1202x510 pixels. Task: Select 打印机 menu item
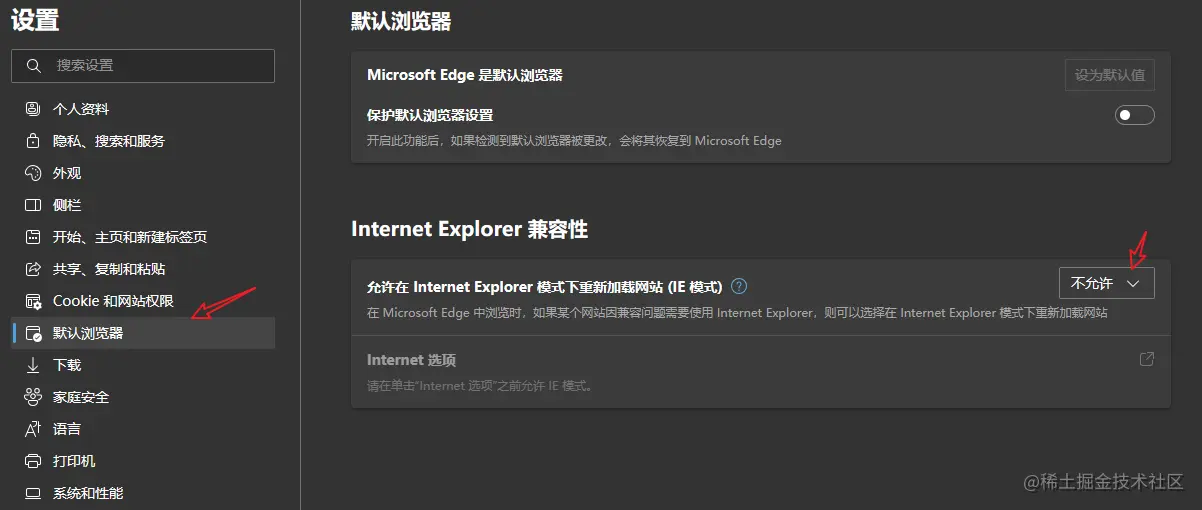pyautogui.click(x=143, y=461)
